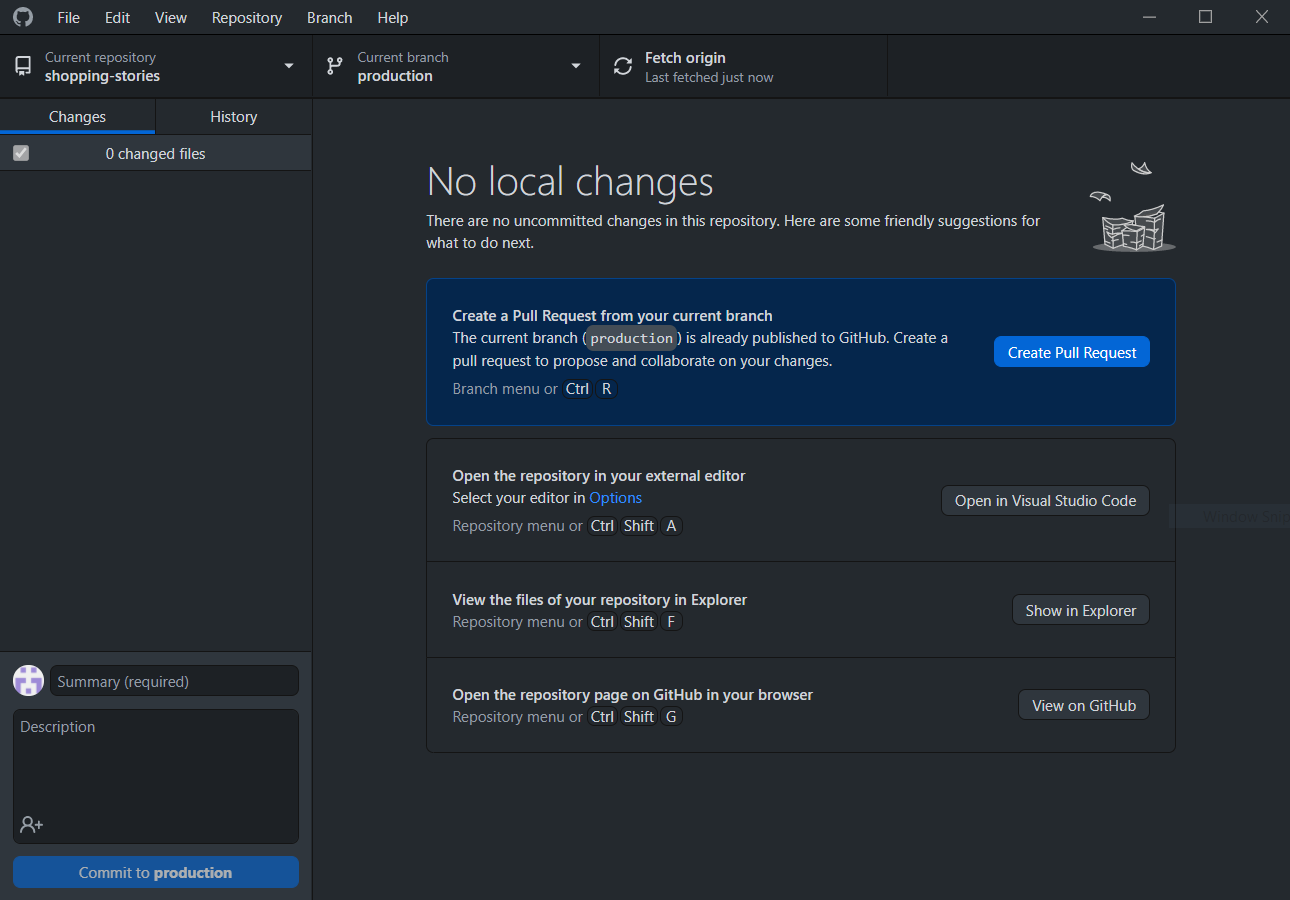Click the paper stack illustration
1290x900 pixels.
(x=1133, y=207)
